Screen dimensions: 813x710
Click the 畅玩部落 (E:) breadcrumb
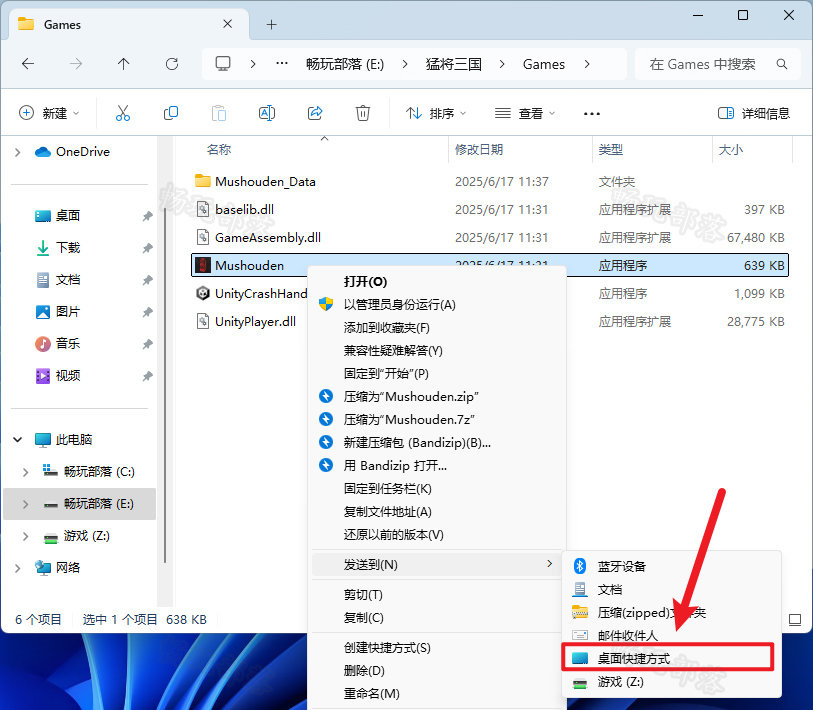[x=345, y=64]
